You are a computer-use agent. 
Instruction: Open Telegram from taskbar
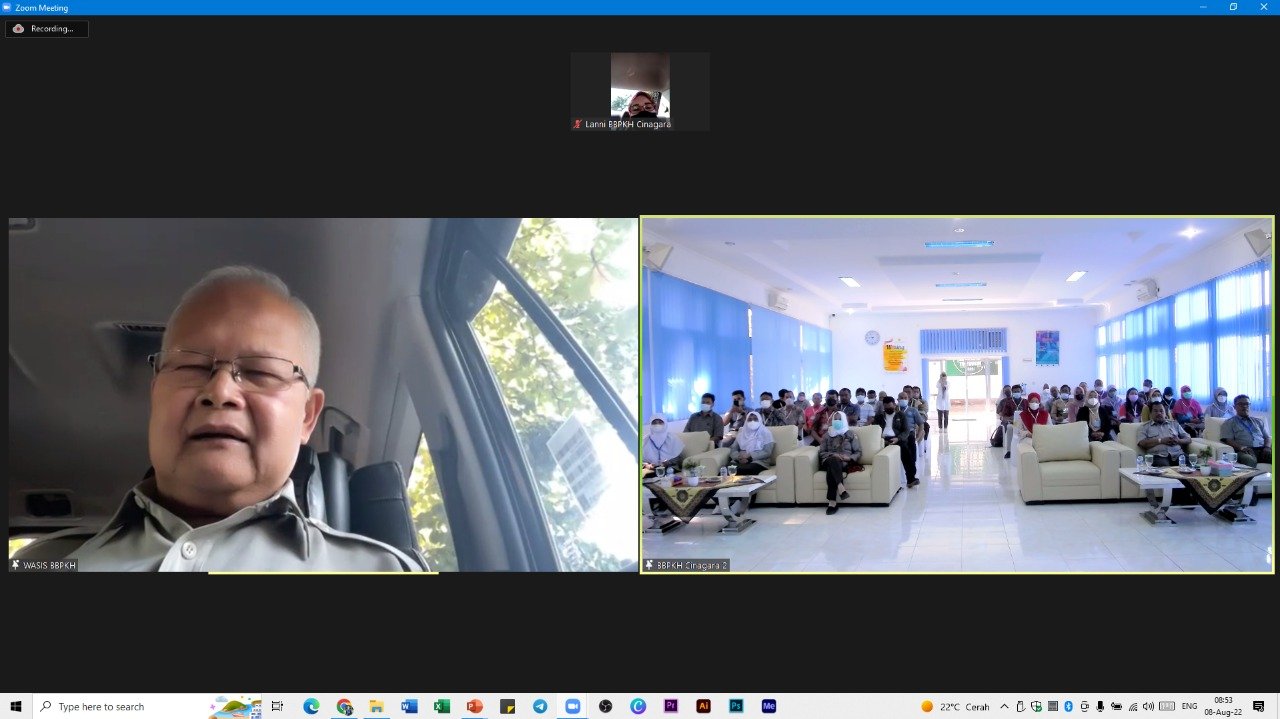pyautogui.click(x=540, y=706)
